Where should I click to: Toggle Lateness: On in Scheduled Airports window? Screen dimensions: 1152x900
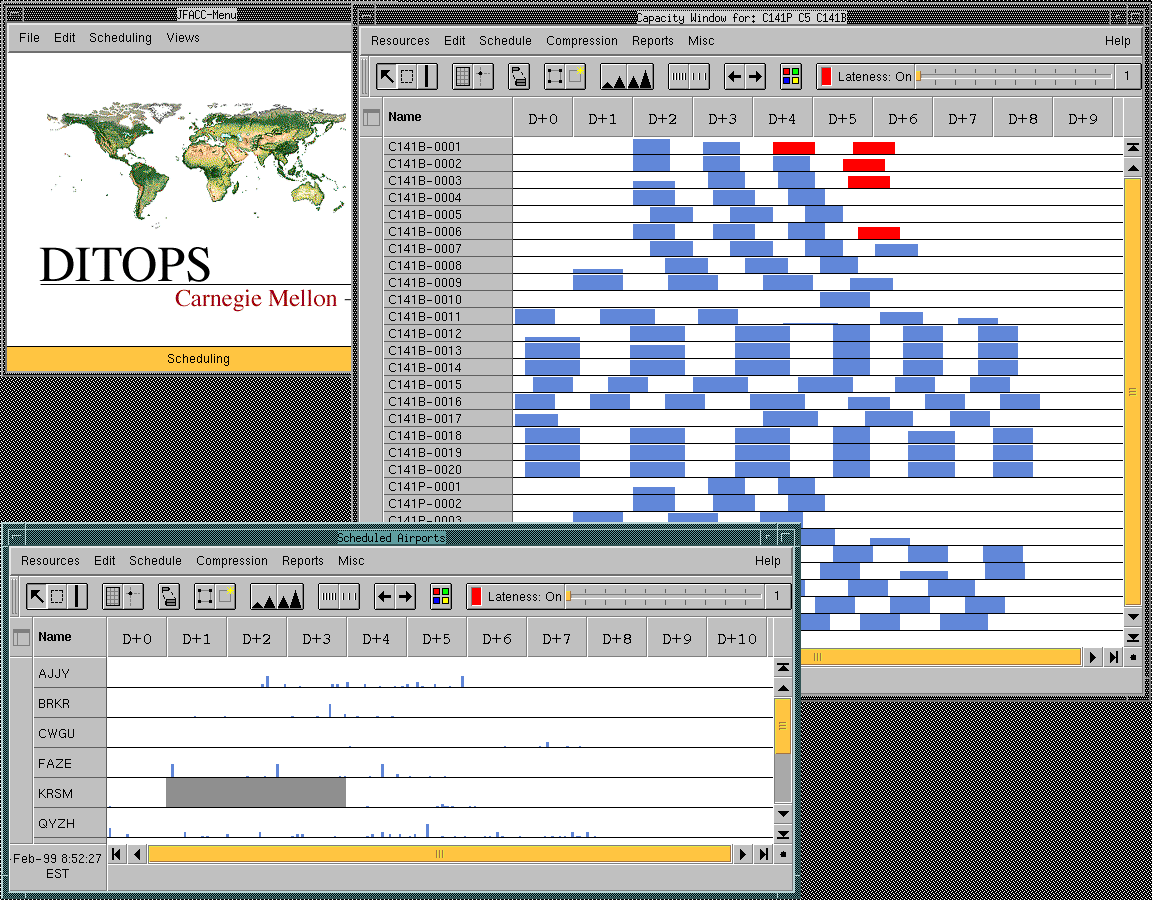pos(516,597)
